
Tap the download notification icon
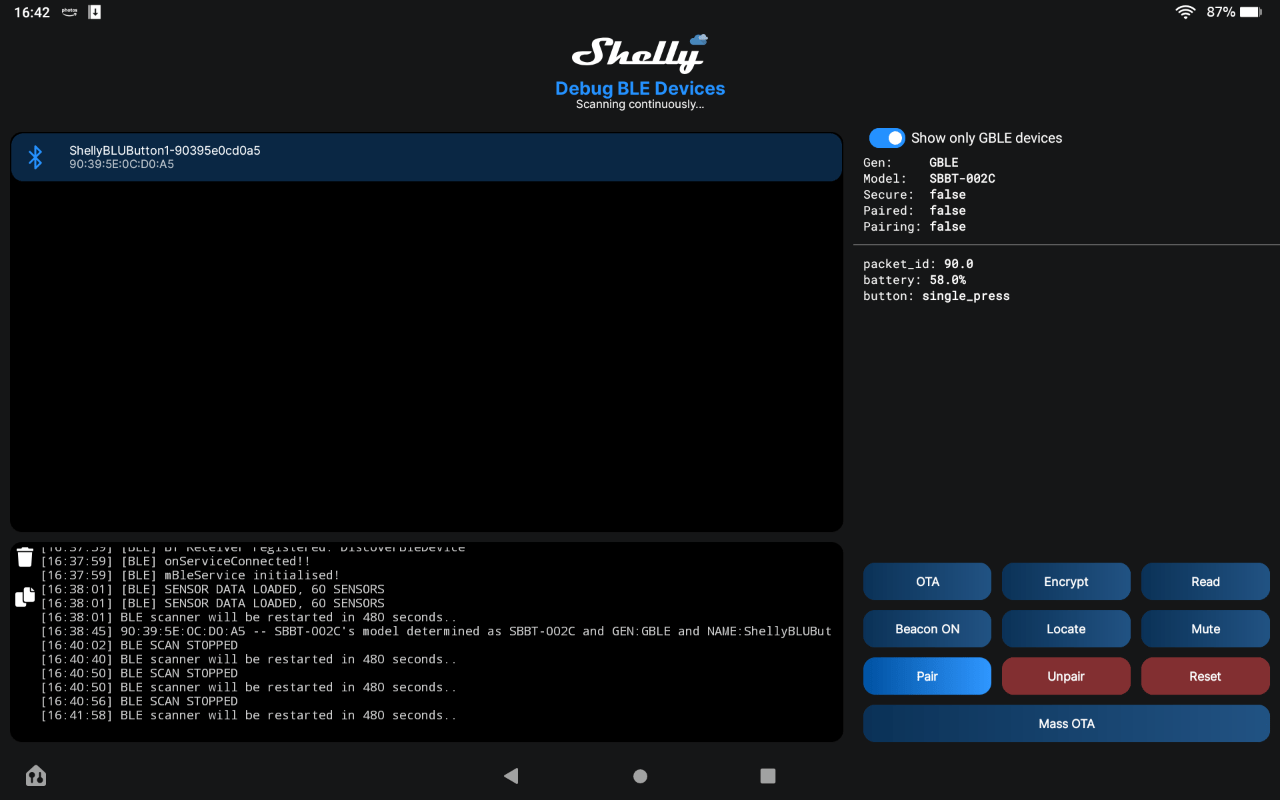(94, 12)
